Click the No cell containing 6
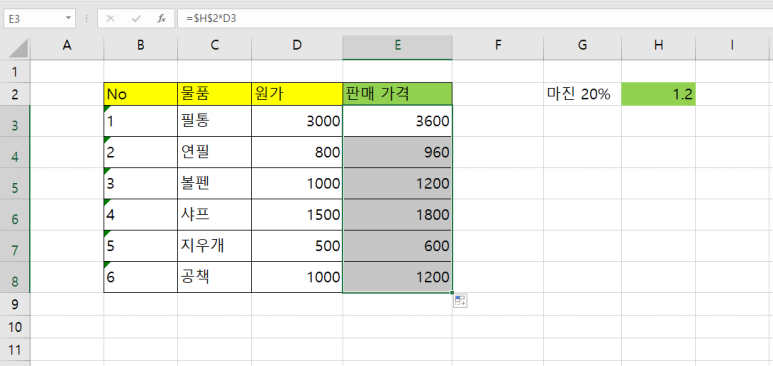Viewport: 773px width, 366px height. pyautogui.click(x=141, y=277)
